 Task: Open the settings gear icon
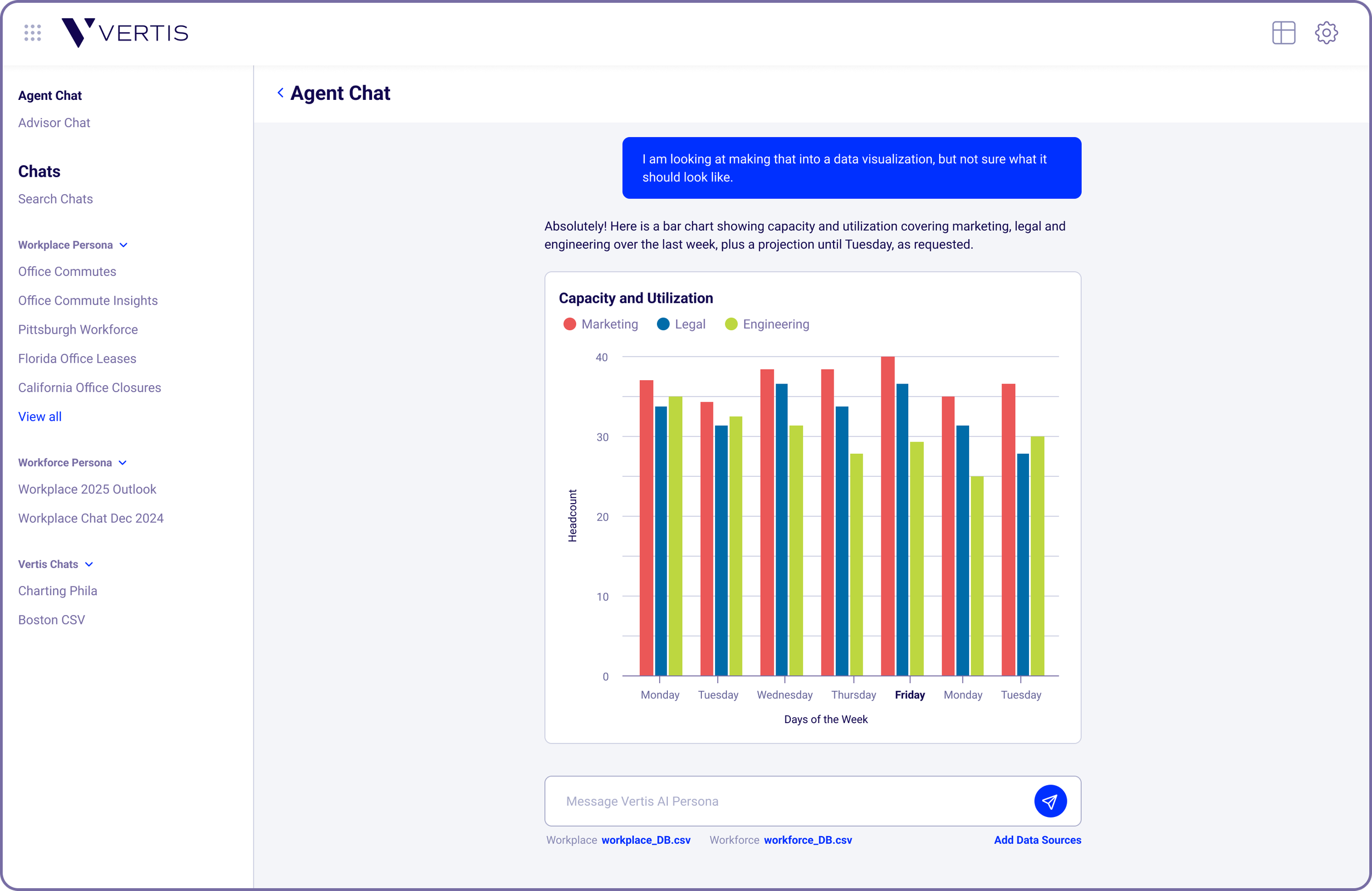[x=1326, y=33]
